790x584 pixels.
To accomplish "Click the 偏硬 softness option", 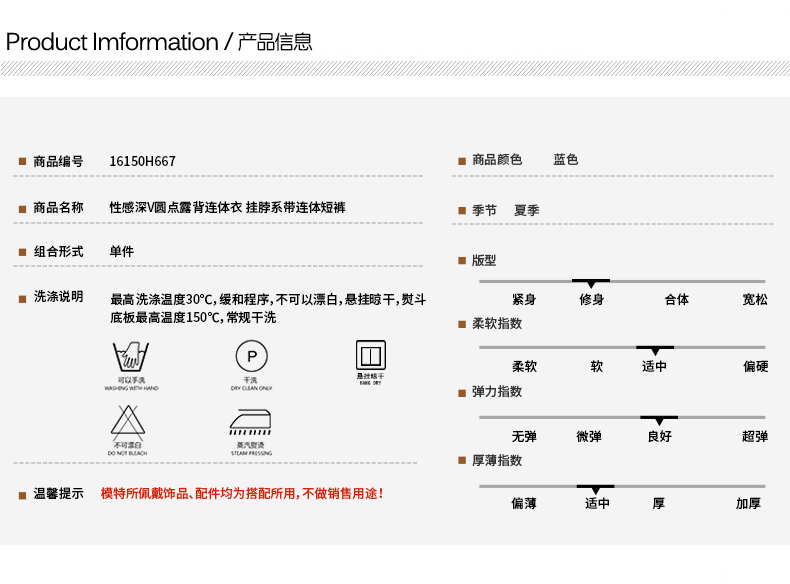I will [x=756, y=366].
